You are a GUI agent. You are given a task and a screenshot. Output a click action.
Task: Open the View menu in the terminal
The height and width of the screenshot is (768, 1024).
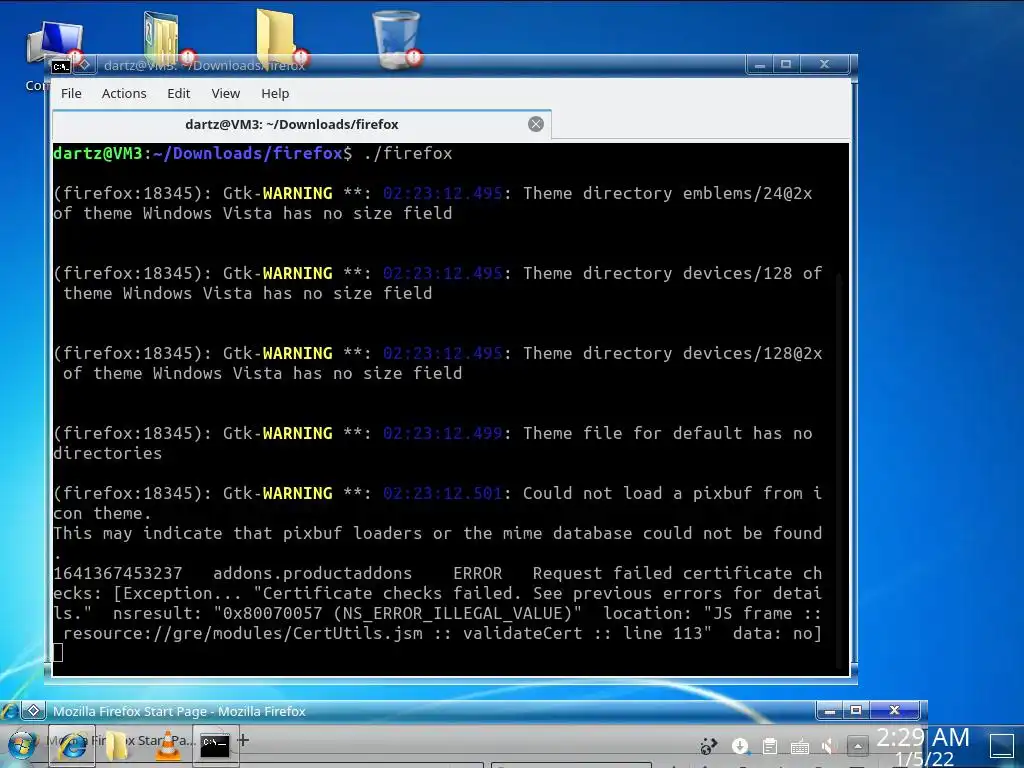click(225, 93)
